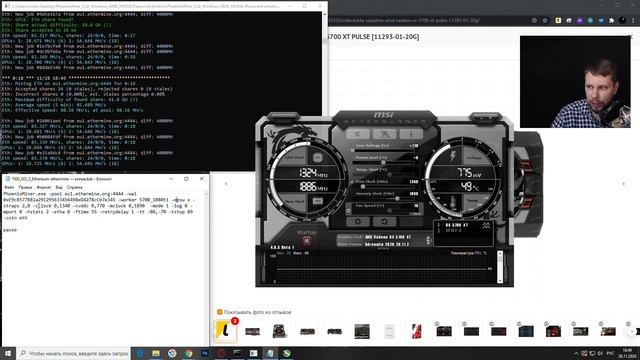Bookmark the page with star icon
This screenshot has width=640, height=360.
[545, 20]
